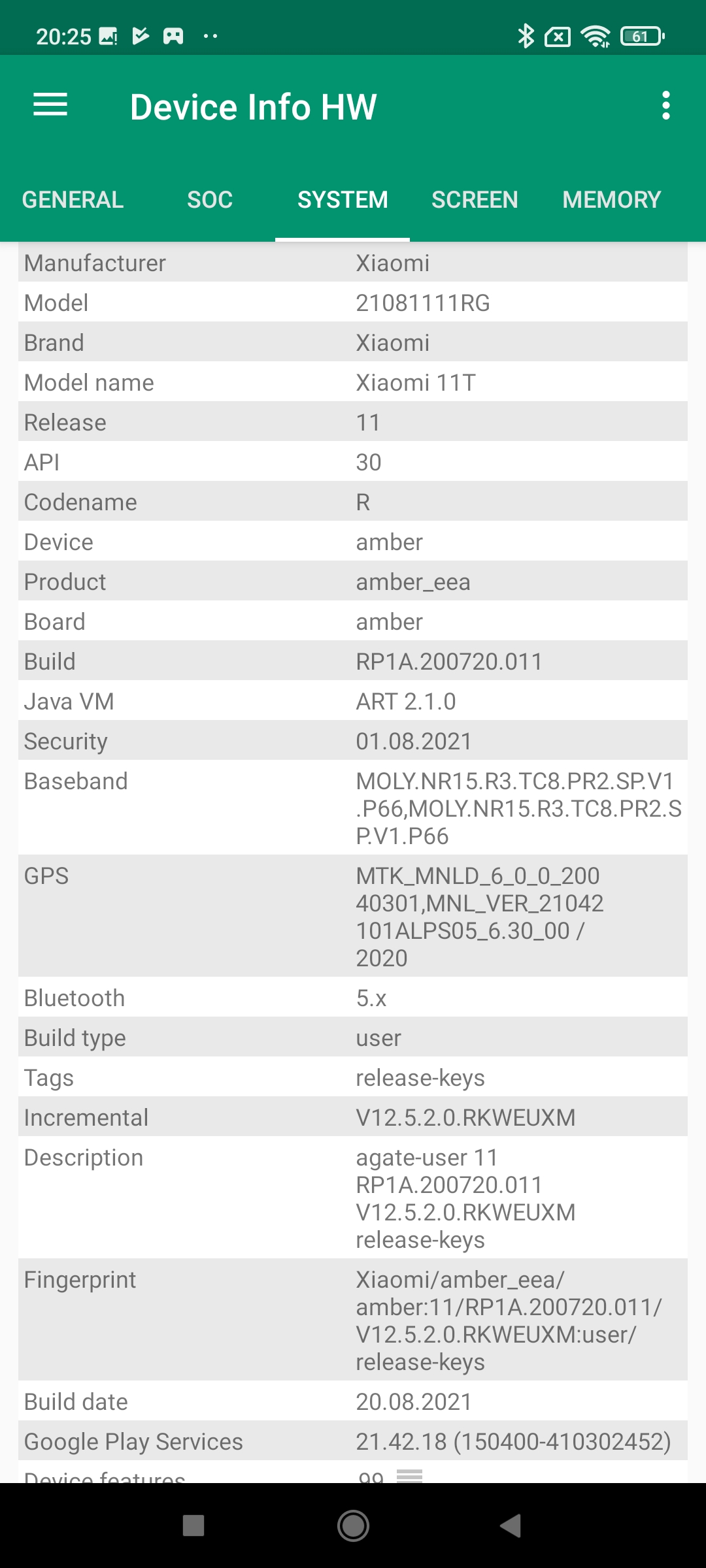
Task: Select the SYSTEM tab
Action: click(343, 200)
